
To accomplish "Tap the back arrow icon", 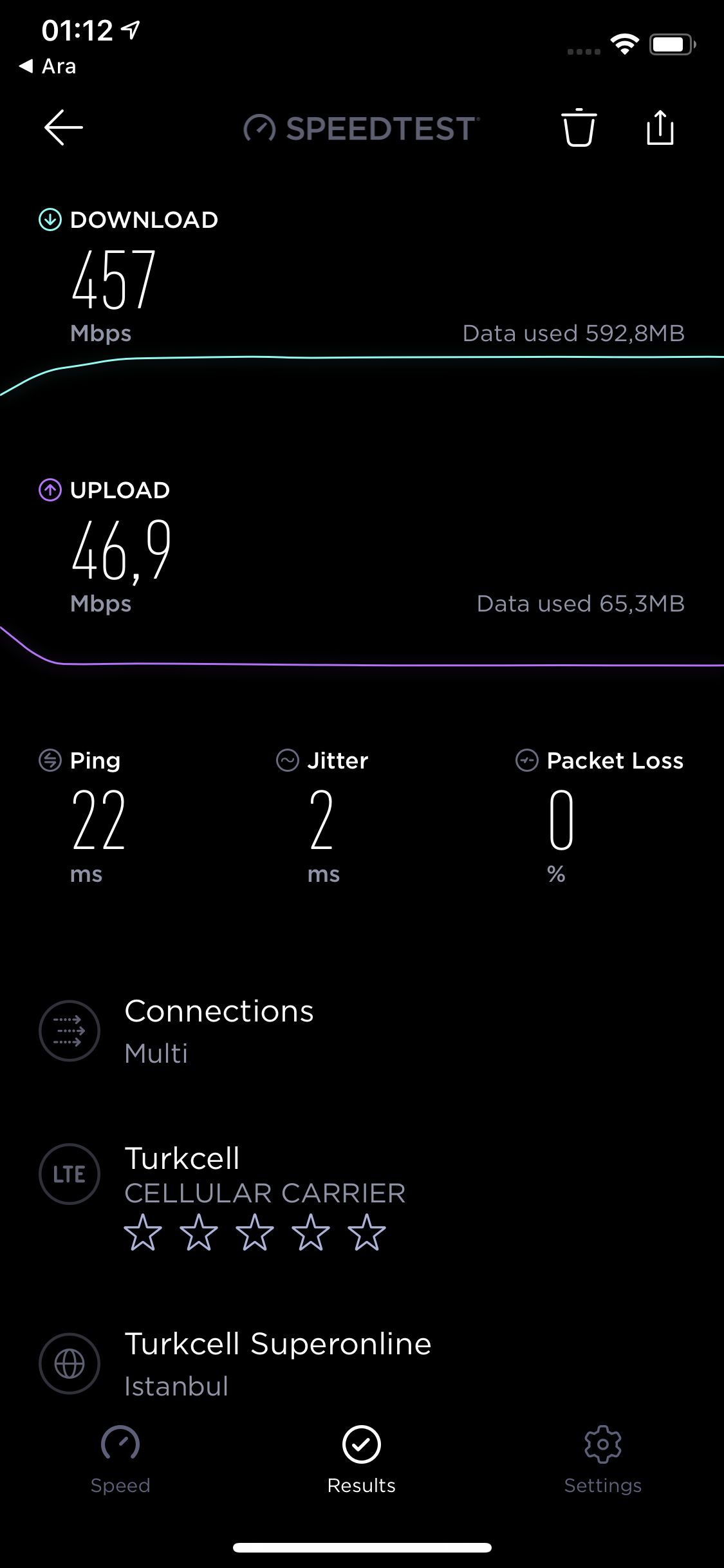I will 63,127.
